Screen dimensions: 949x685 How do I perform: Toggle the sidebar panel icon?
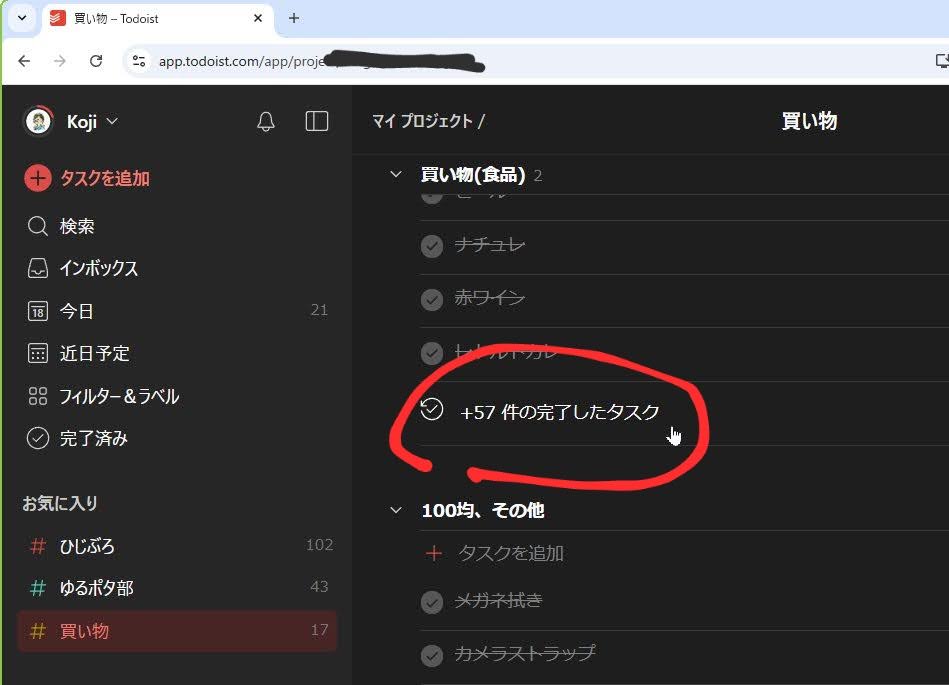(x=317, y=121)
